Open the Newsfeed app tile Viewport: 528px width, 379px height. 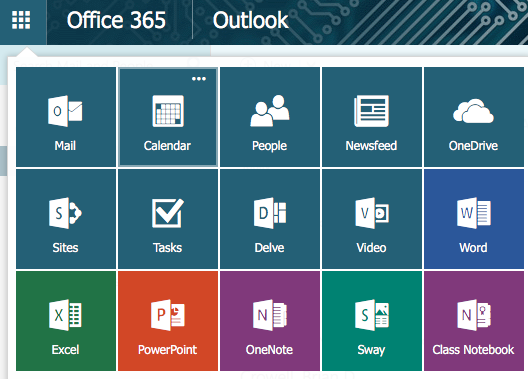[x=372, y=117]
